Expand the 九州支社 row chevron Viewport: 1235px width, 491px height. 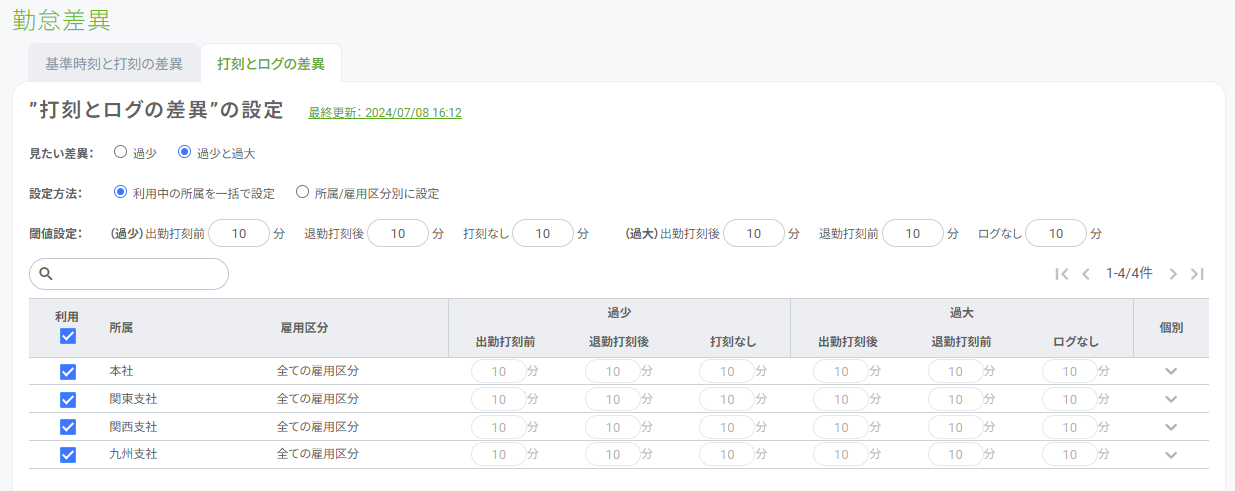tap(1171, 455)
